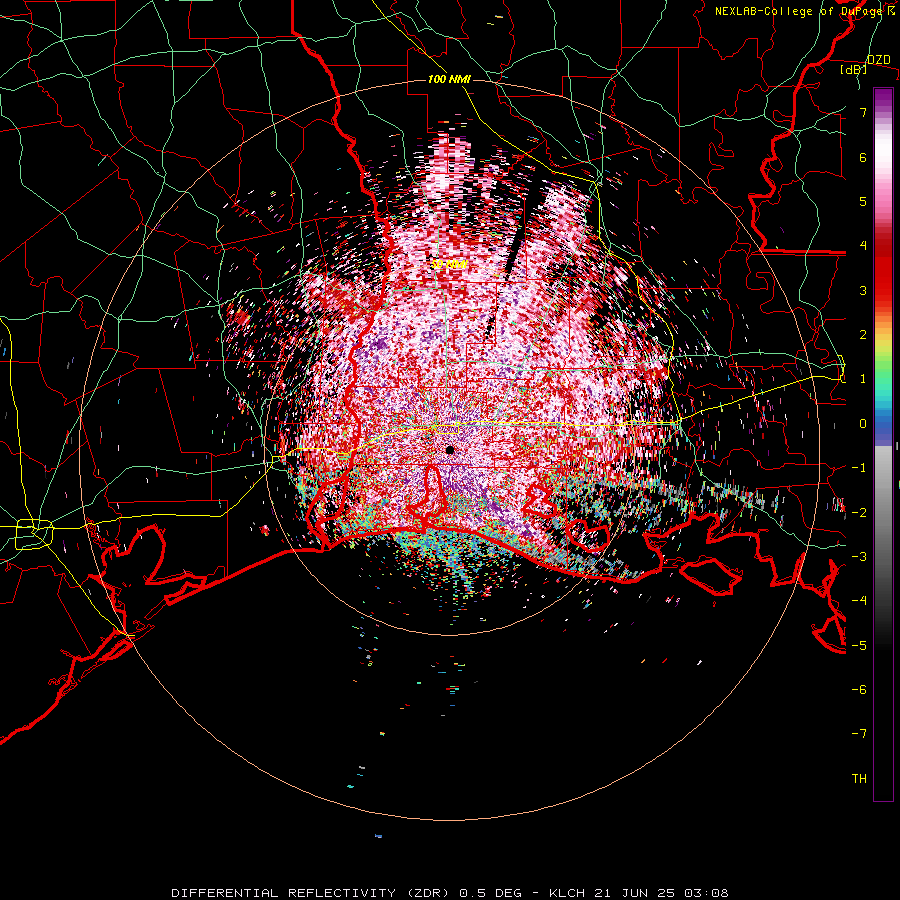Click the -7 value on the color scale
The image size is (900, 900).
(859, 734)
